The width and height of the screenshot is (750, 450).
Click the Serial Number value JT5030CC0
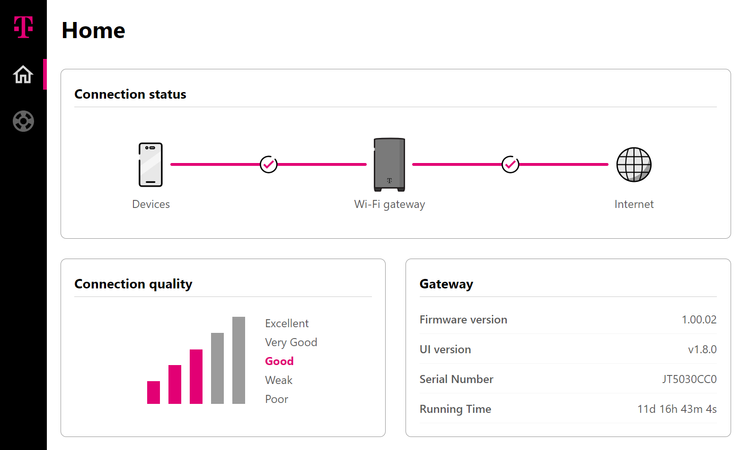[x=683, y=380]
